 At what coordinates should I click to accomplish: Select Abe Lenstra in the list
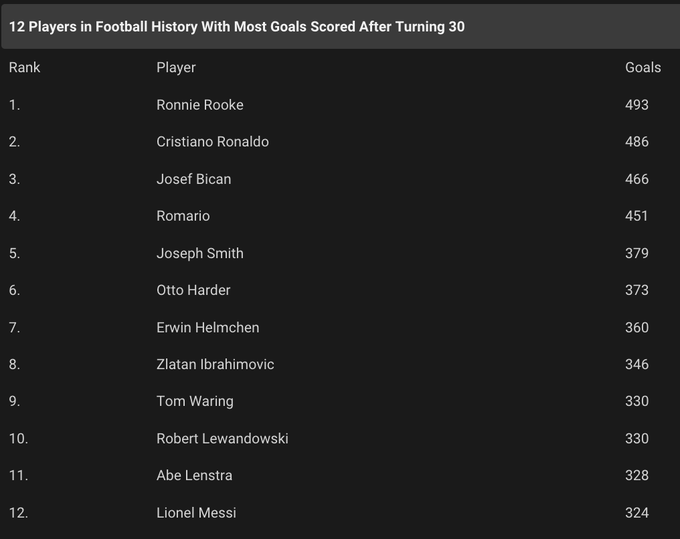pyautogui.click(x=196, y=475)
